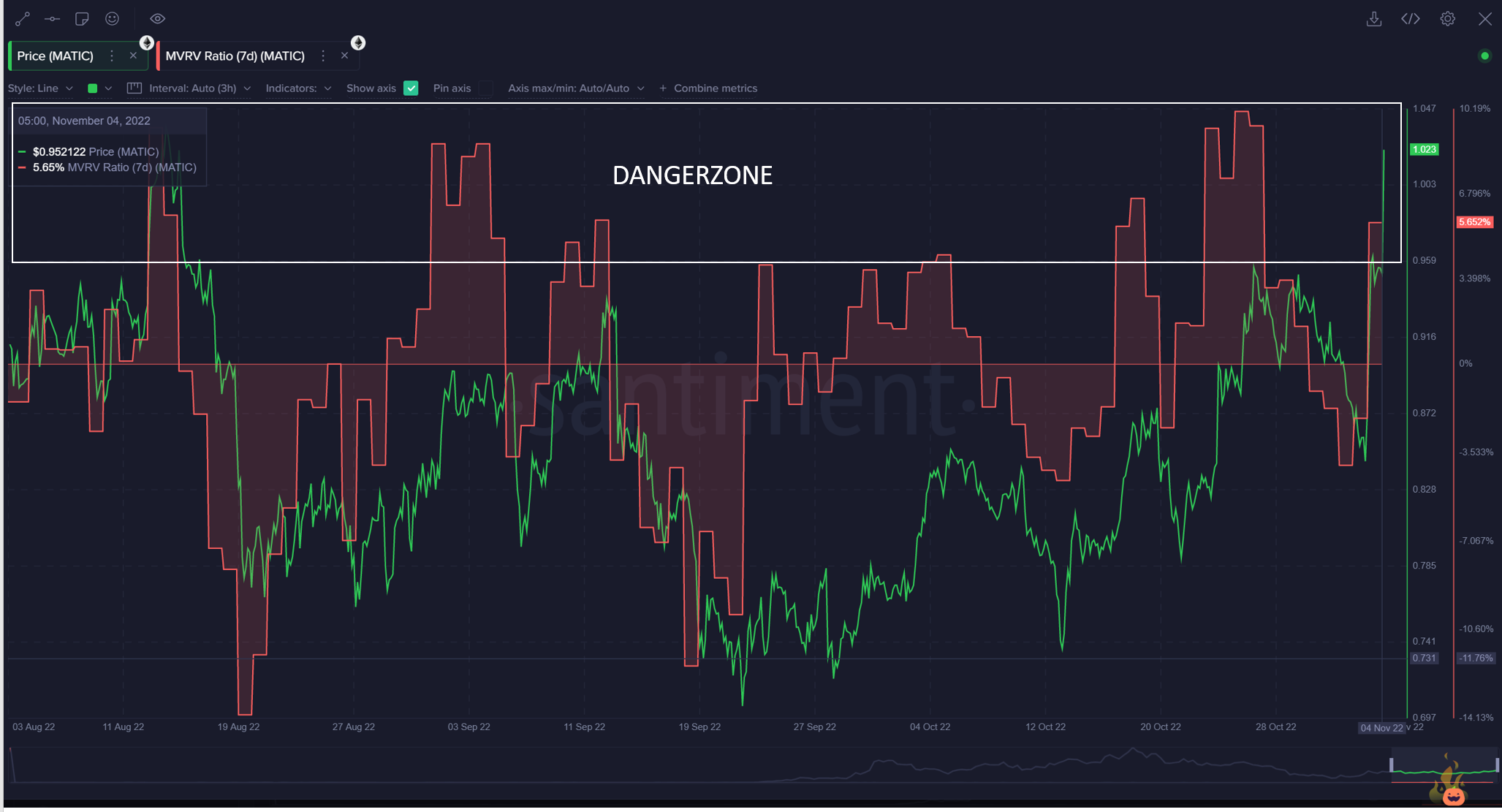
Task: Add a sticky note to chart
Action: (82, 19)
